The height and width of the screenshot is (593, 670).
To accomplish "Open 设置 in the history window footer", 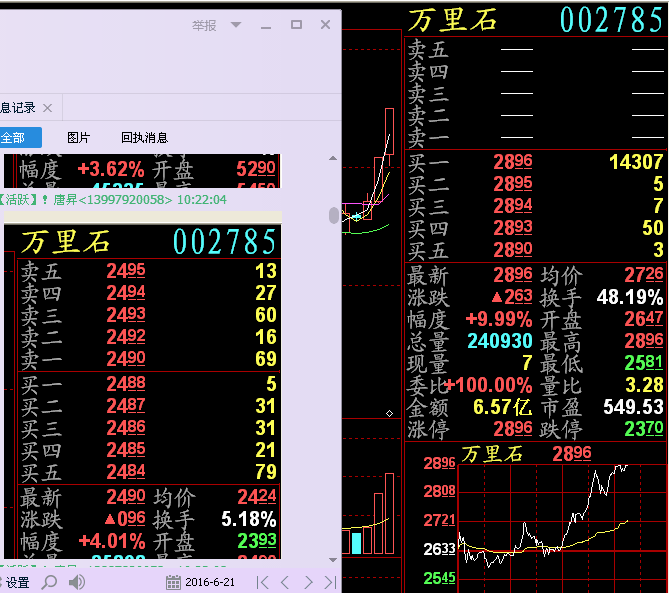I will (17, 582).
